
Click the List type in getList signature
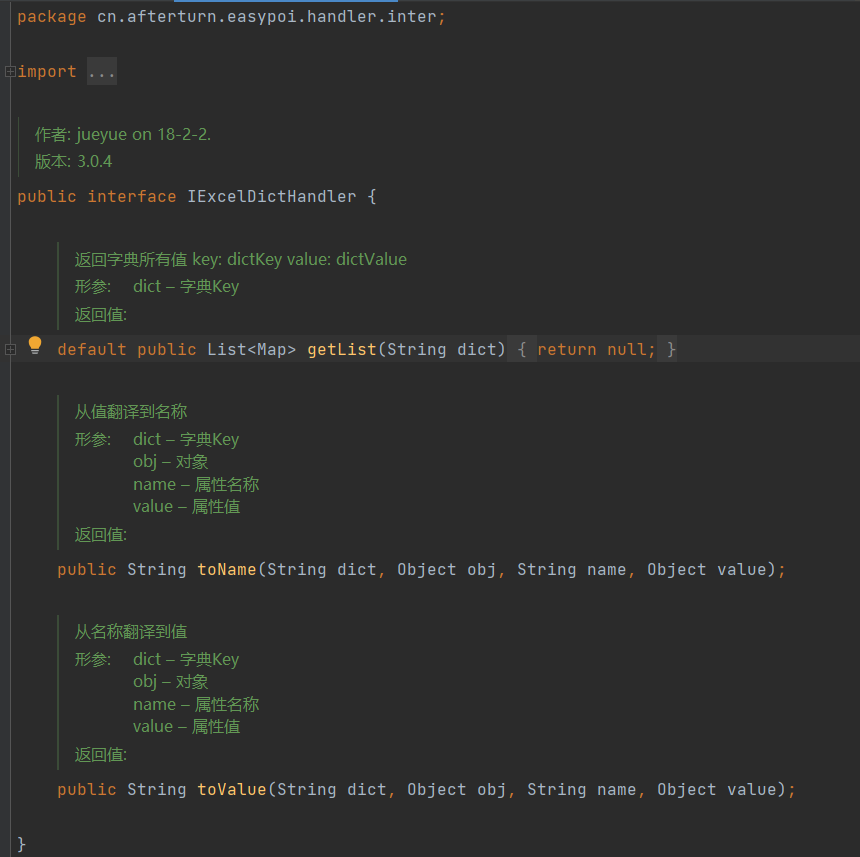click(x=226, y=349)
